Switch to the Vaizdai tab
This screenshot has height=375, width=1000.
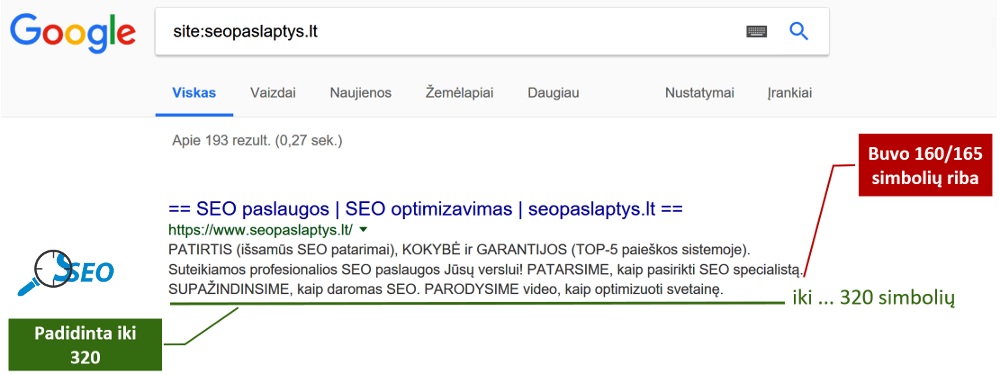(273, 93)
